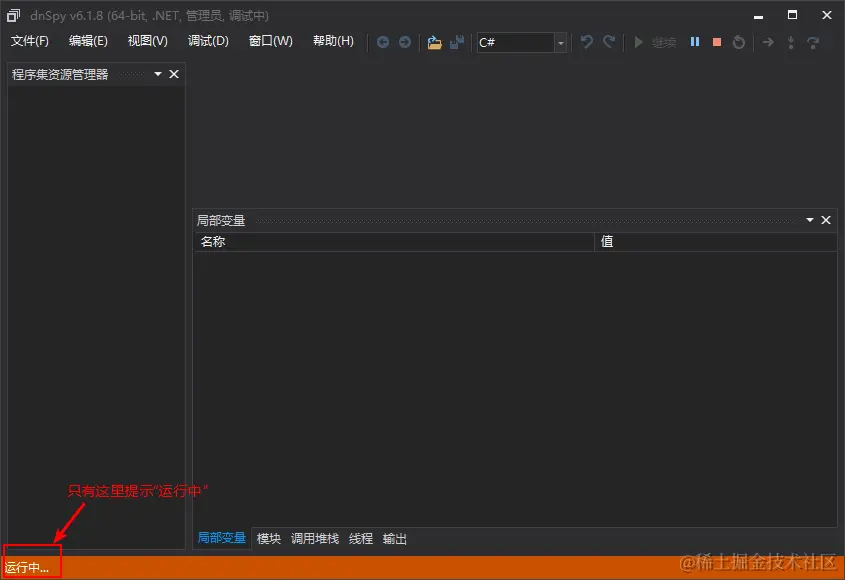This screenshot has width=845, height=580.
Task: Click the 运行中... status bar text
Action: click(27, 568)
